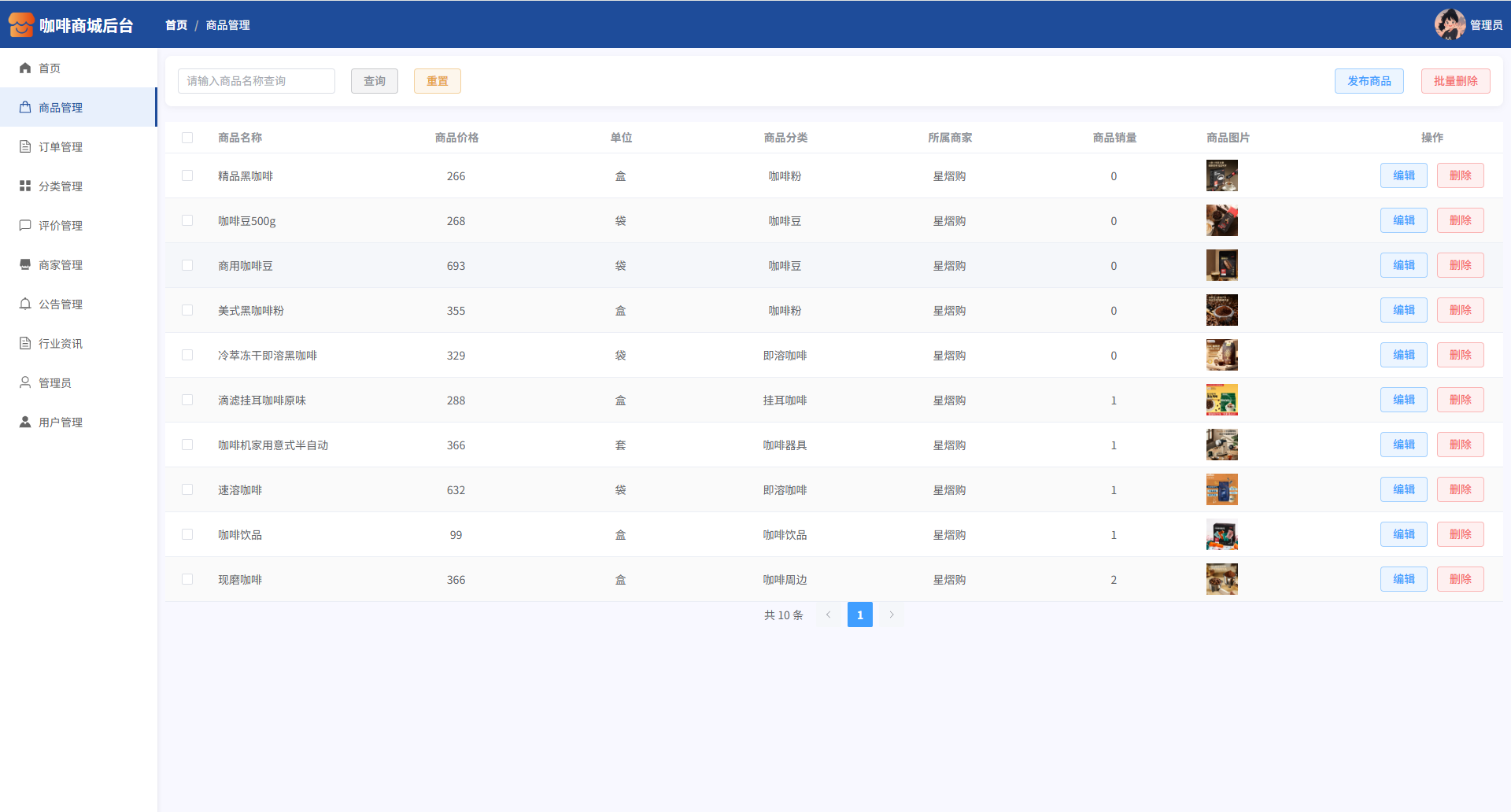This screenshot has height=812, width=1511.
Task: Open the 管理员 sidebar menu item
Action: pos(55,383)
